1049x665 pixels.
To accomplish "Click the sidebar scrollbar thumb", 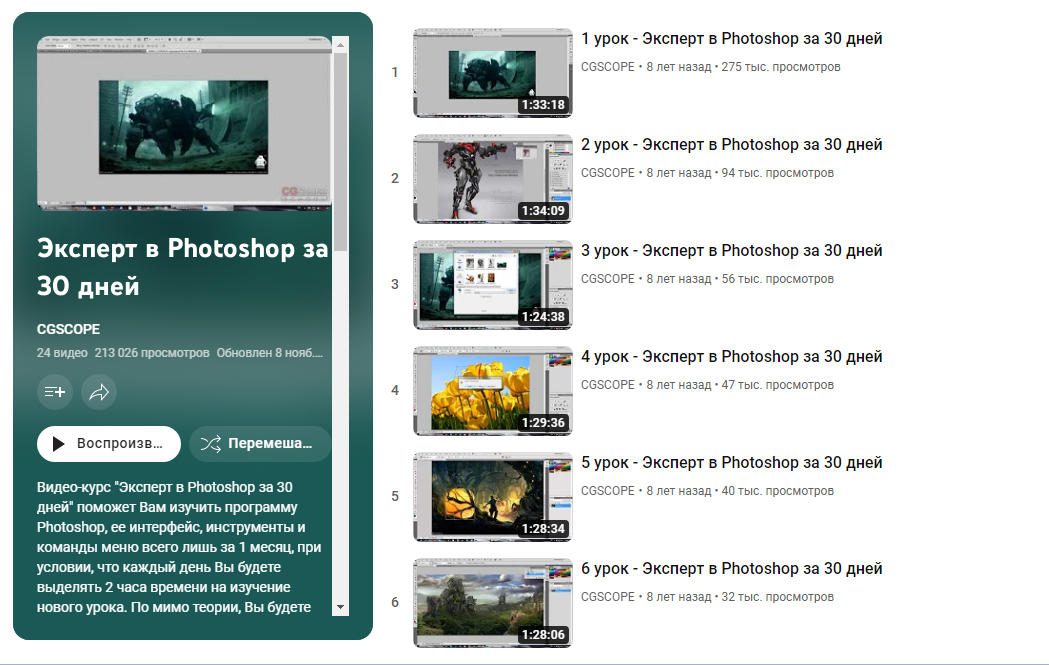I will pos(341,153).
